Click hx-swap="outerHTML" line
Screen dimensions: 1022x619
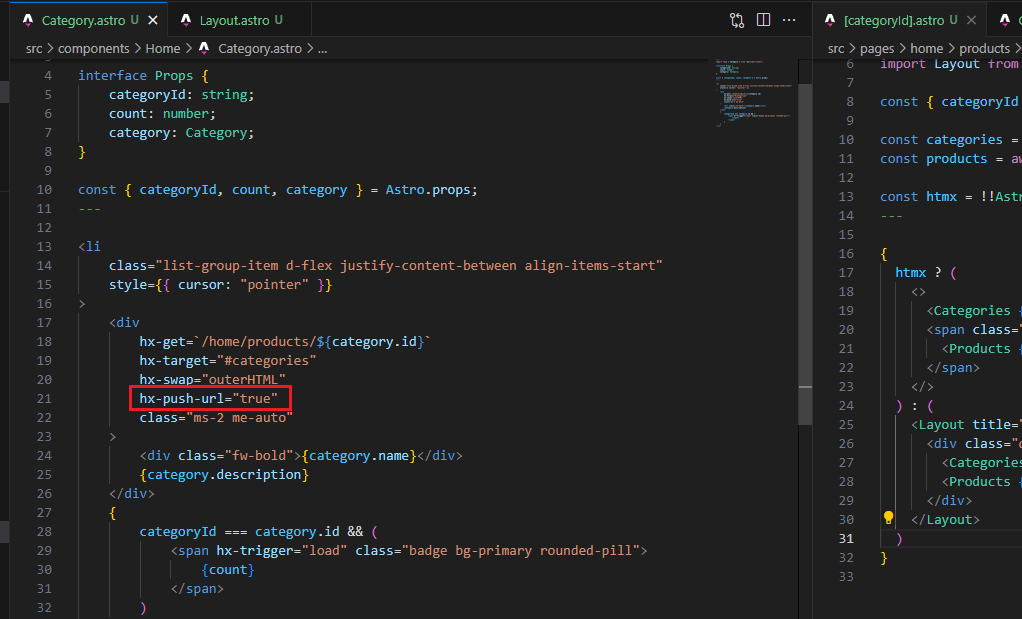(212, 379)
